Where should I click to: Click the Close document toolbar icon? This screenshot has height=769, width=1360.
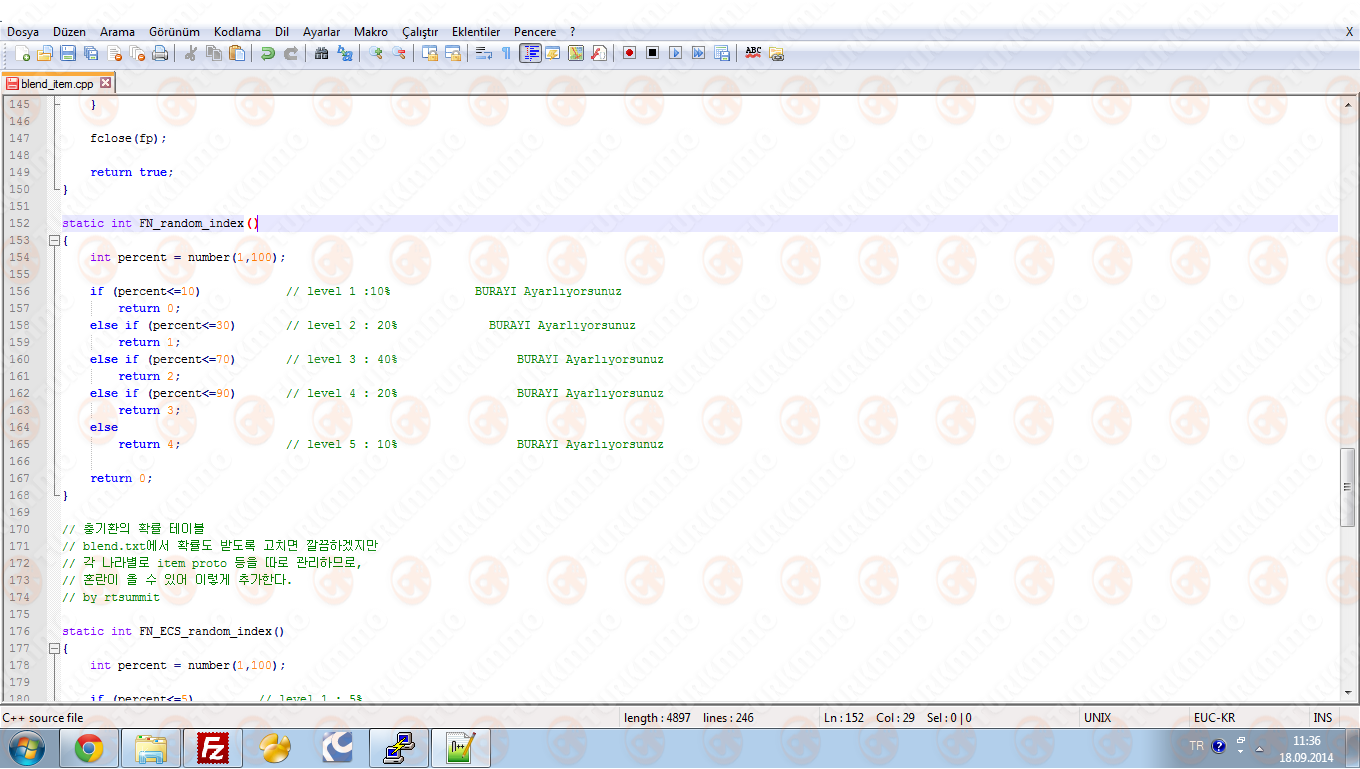coord(114,53)
